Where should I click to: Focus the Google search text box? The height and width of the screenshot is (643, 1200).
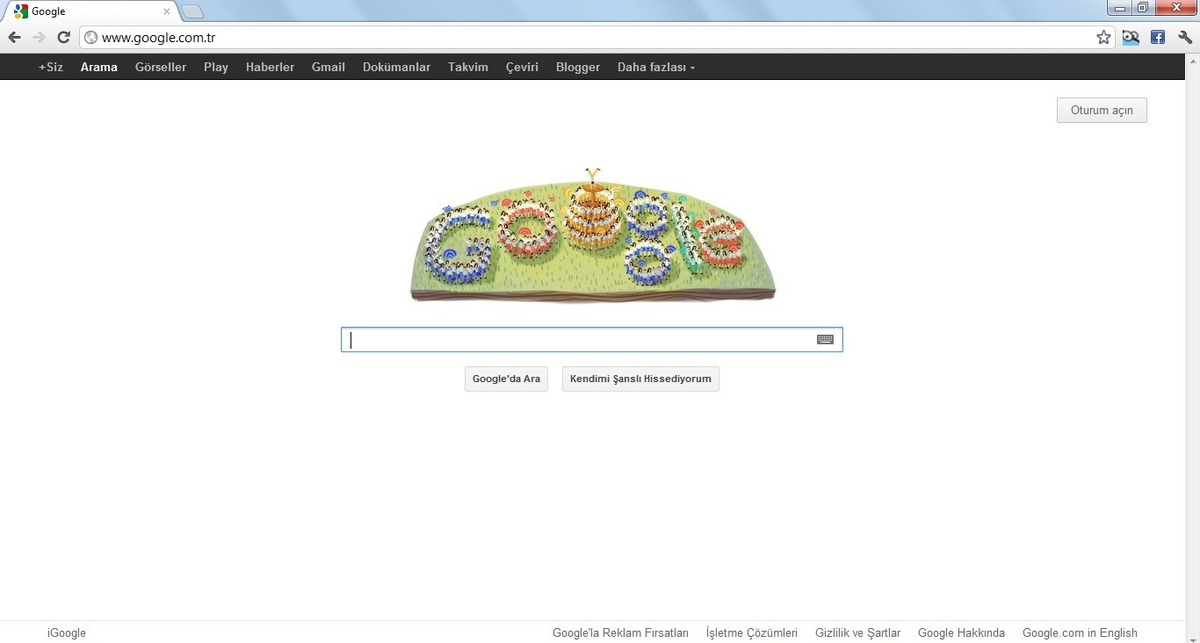pyautogui.click(x=592, y=340)
